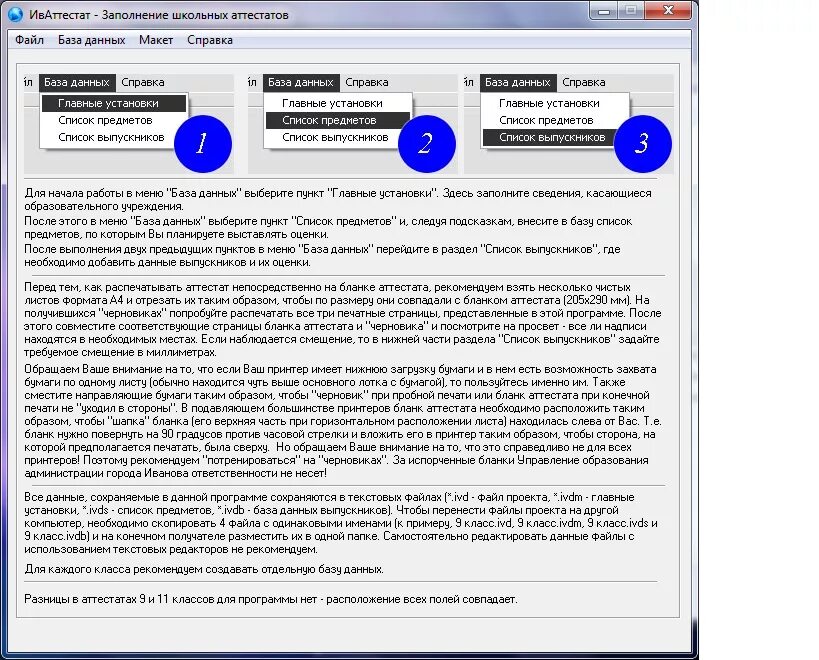Click the paragraph starting 'Обращаем Ваше внимание на то'

click(343, 421)
